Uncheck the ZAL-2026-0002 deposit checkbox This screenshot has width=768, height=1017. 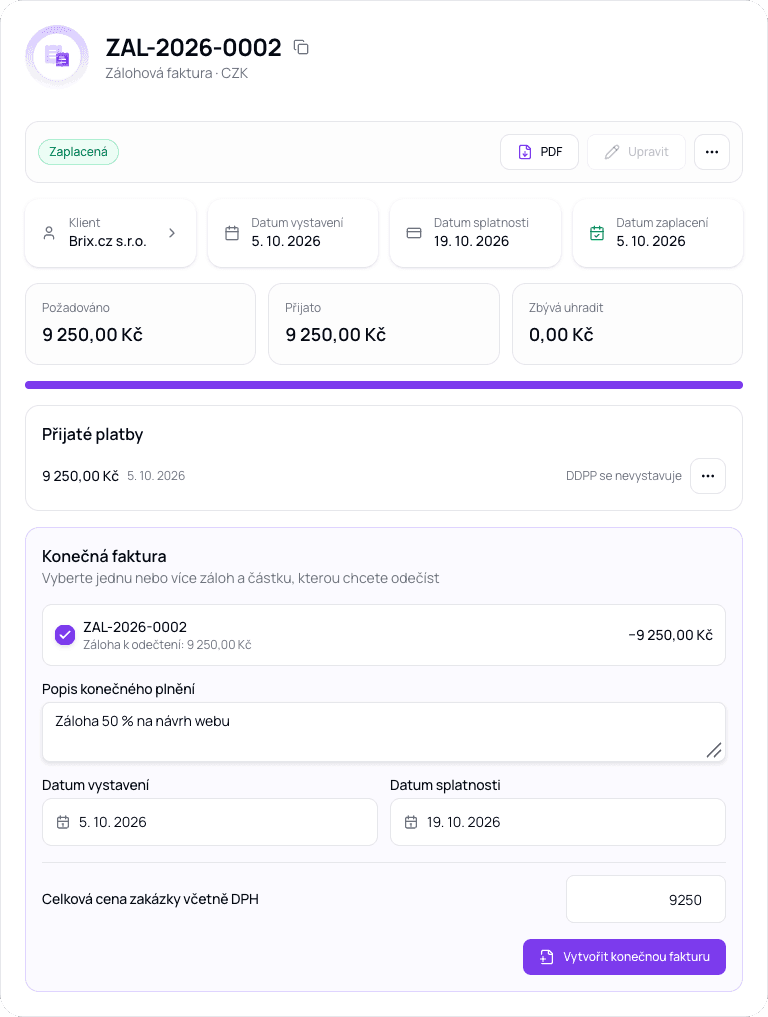coord(65,635)
